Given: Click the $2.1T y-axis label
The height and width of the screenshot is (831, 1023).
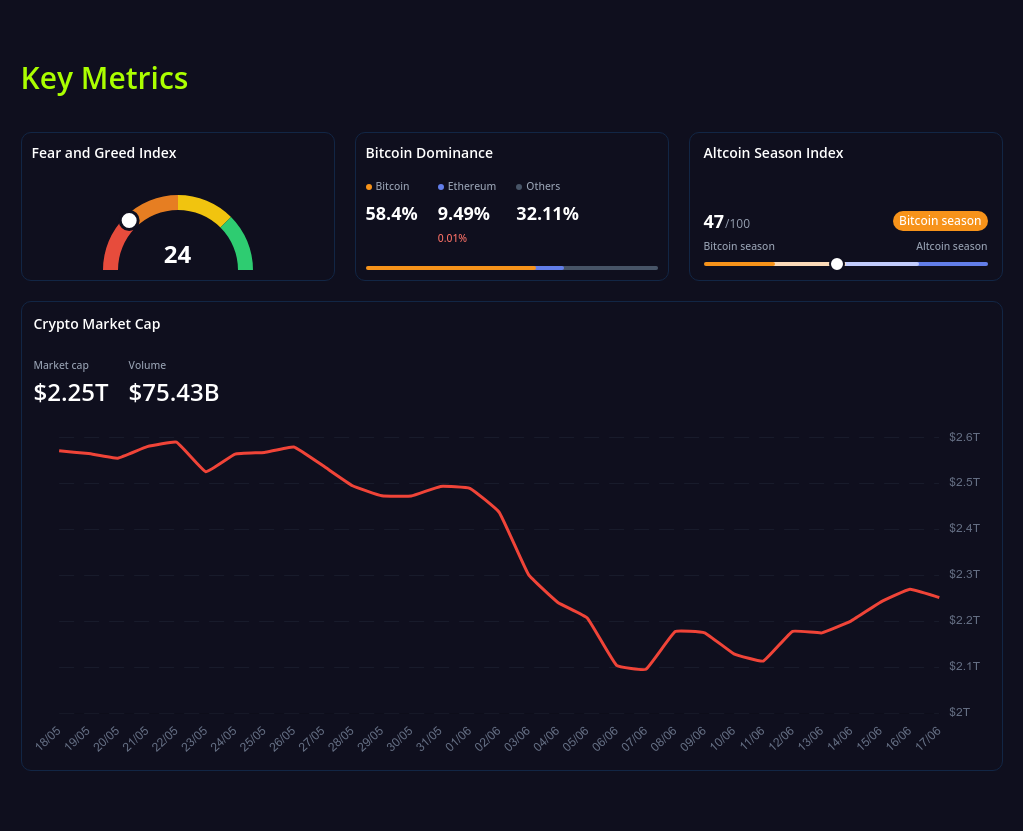Looking at the screenshot, I should pos(964,666).
